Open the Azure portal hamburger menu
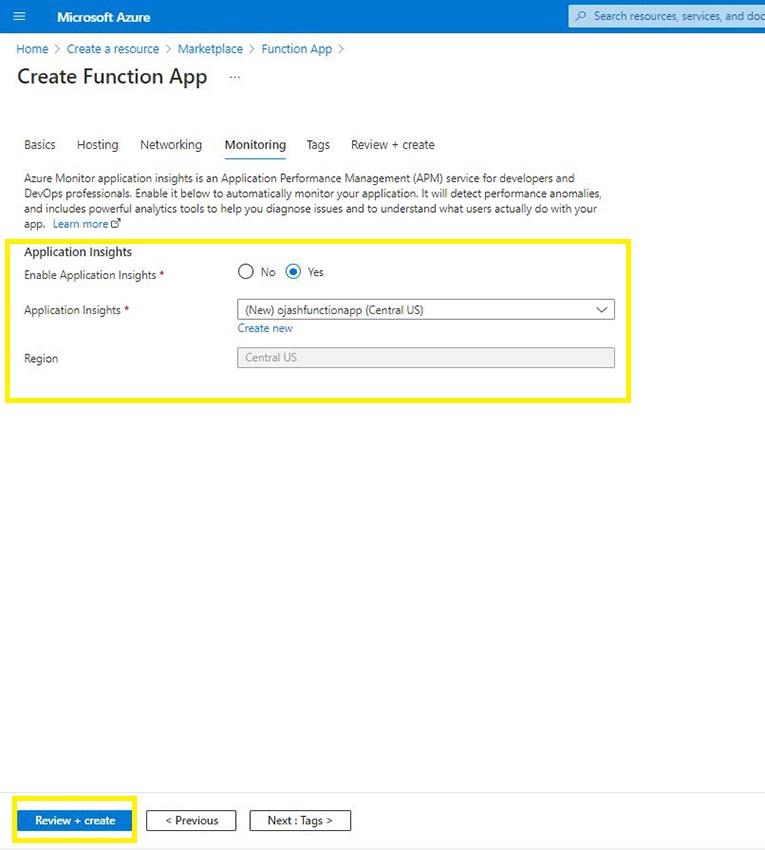 click(20, 16)
